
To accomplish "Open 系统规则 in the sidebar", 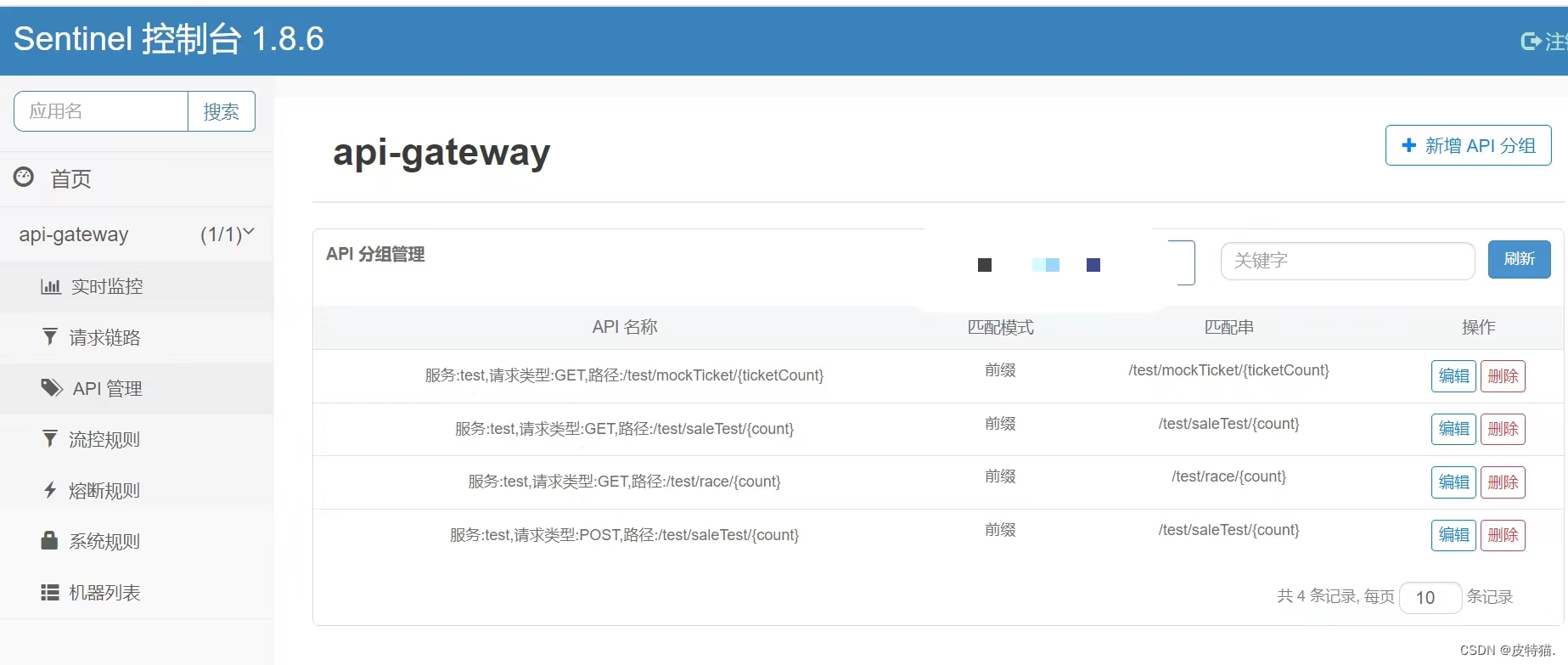I will (137, 541).
